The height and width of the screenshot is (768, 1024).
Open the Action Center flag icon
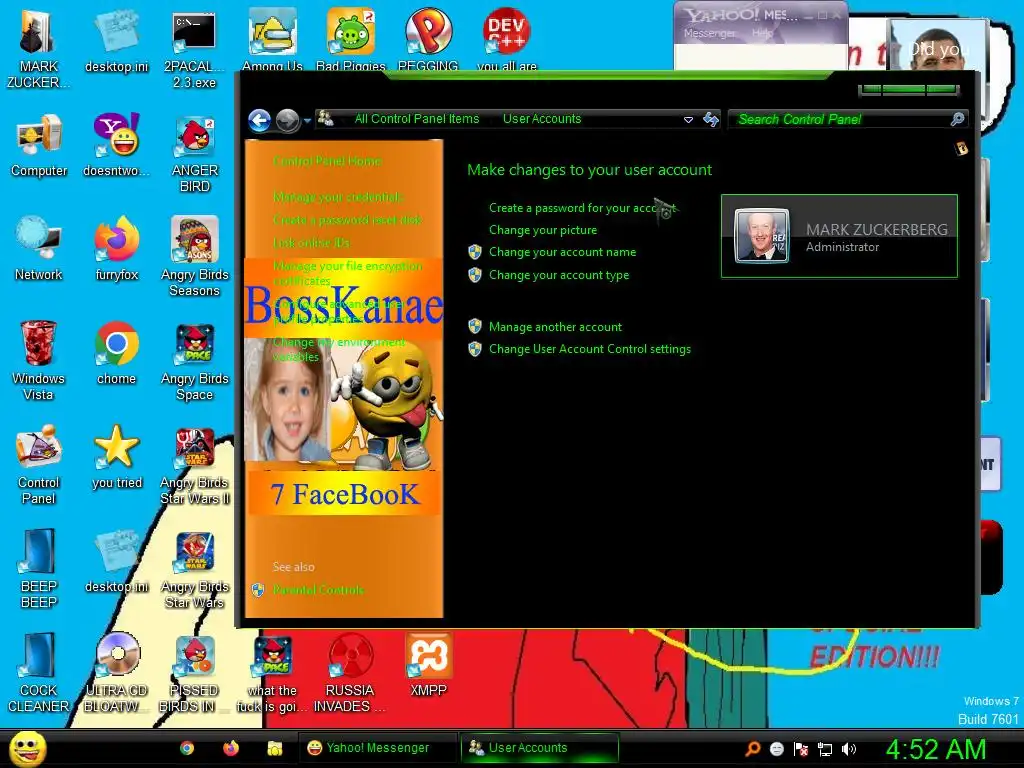[x=801, y=749]
